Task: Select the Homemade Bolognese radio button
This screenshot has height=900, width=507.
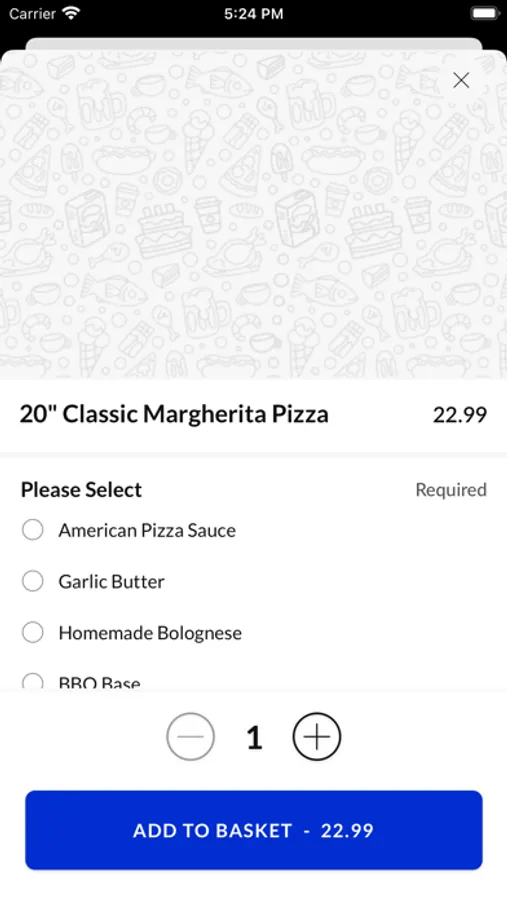Action: pyautogui.click(x=33, y=633)
